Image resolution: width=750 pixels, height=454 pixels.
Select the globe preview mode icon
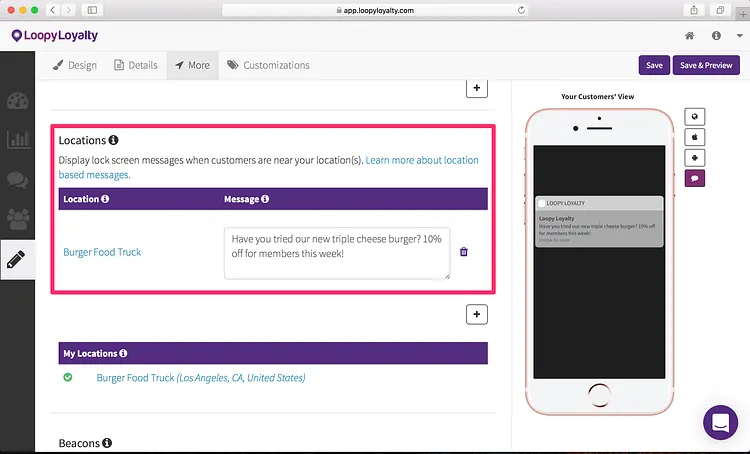[x=695, y=117]
